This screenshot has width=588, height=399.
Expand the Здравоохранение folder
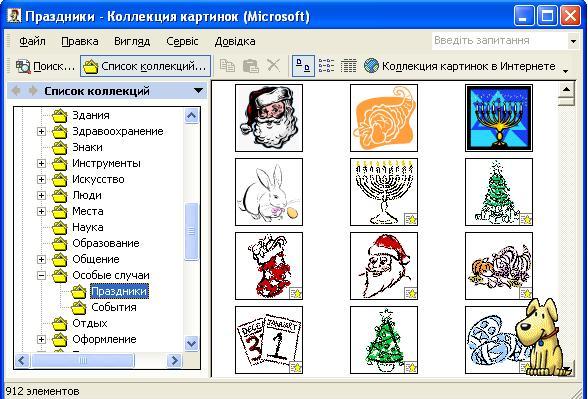pyautogui.click(x=41, y=132)
